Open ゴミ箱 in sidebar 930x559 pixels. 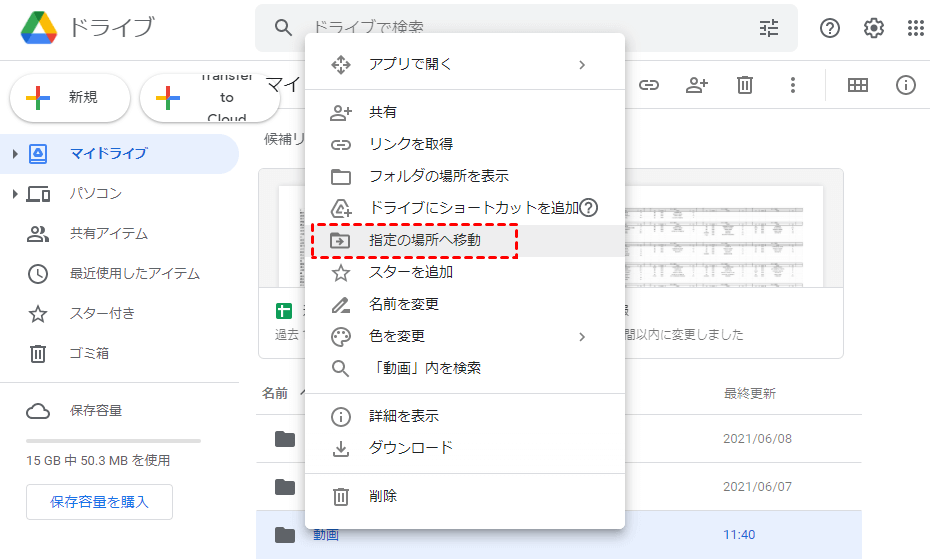click(x=119, y=354)
